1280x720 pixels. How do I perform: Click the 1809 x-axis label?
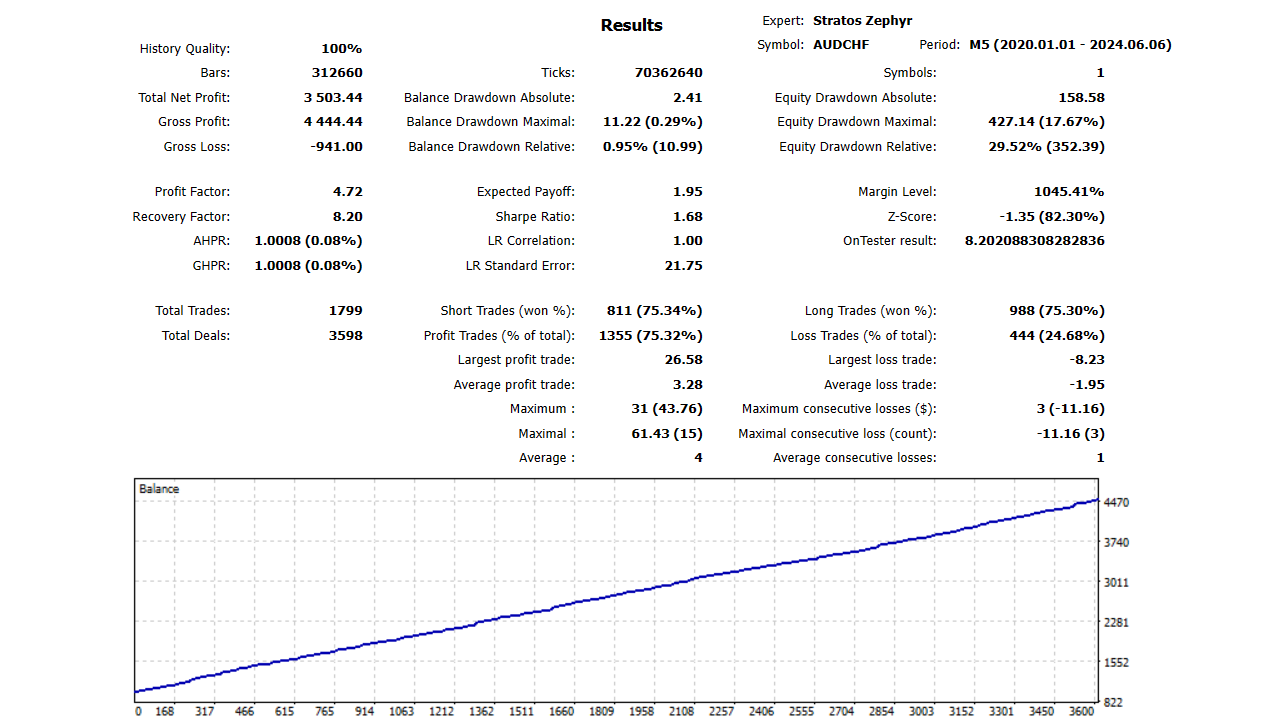602,712
